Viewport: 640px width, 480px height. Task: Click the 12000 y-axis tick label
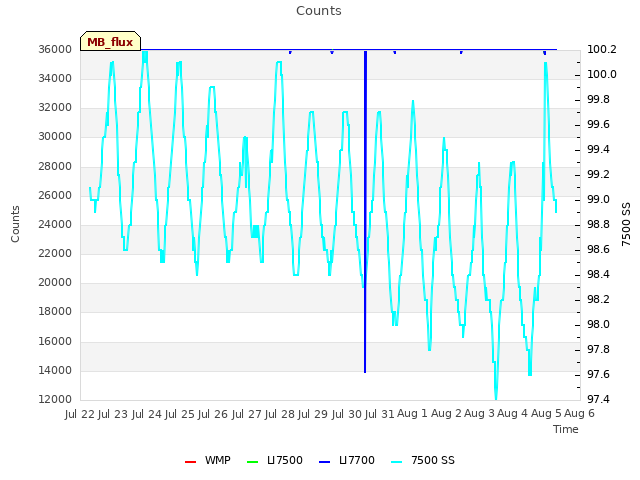click(55, 399)
